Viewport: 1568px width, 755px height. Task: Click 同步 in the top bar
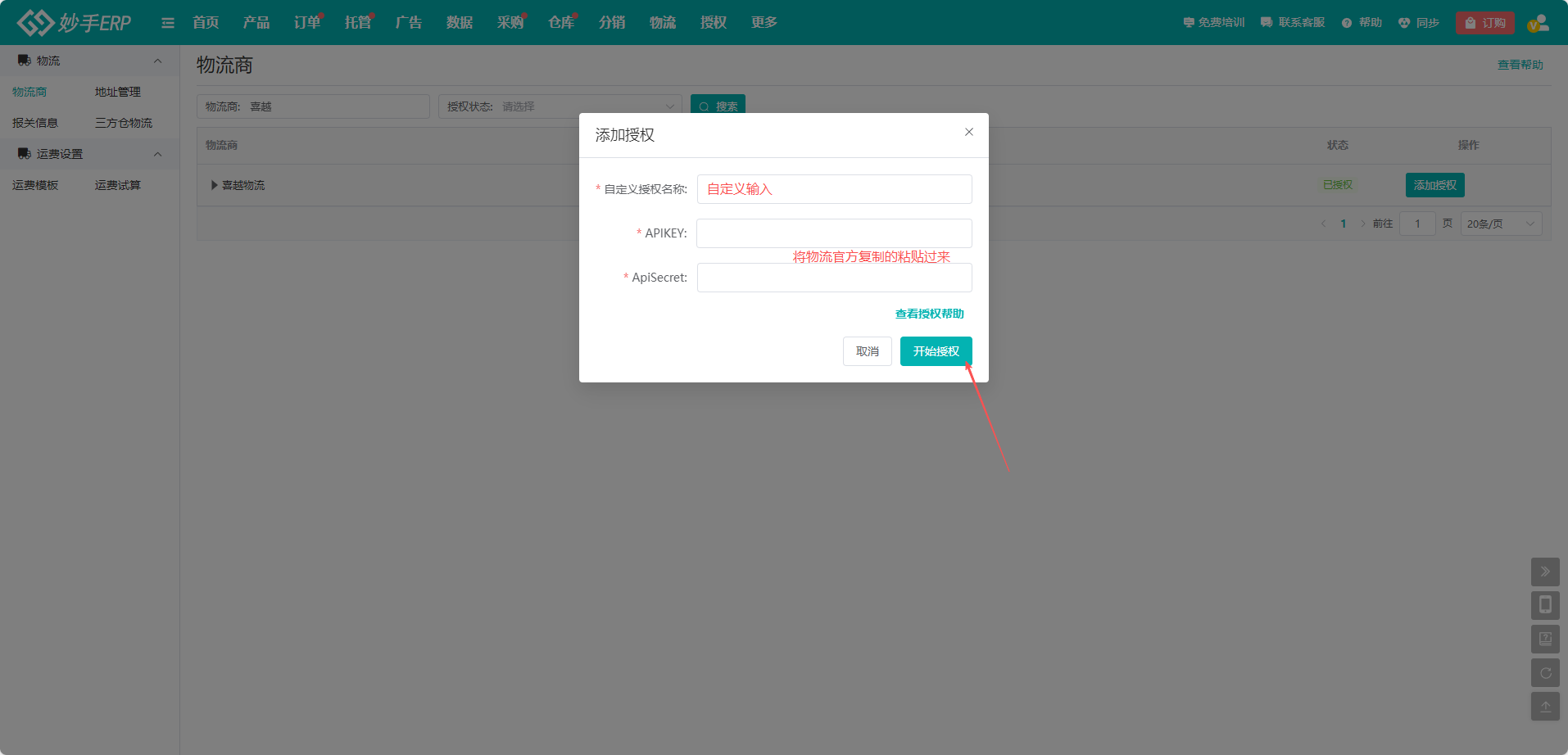tap(1419, 23)
